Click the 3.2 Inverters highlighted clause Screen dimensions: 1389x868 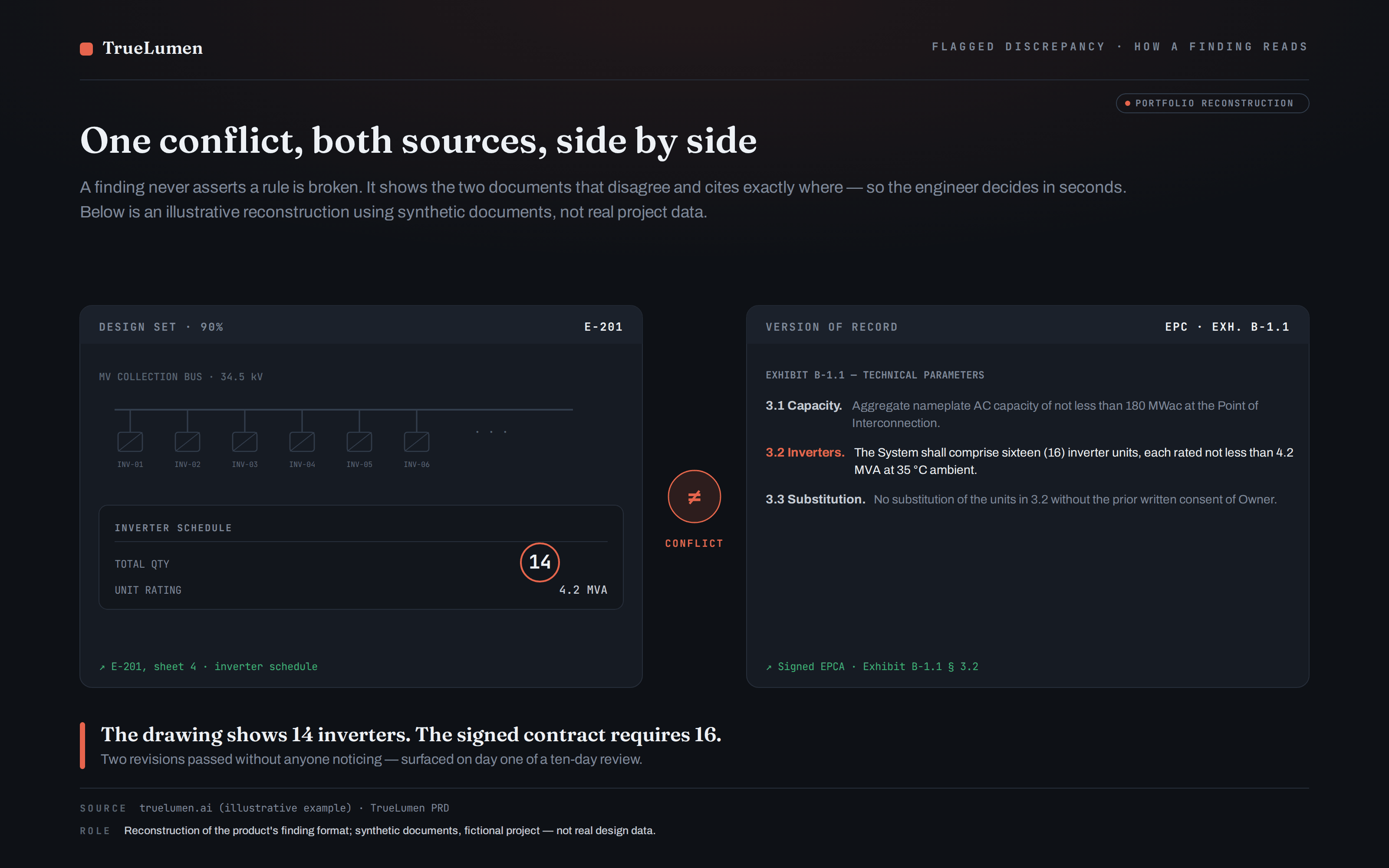coord(1030,461)
